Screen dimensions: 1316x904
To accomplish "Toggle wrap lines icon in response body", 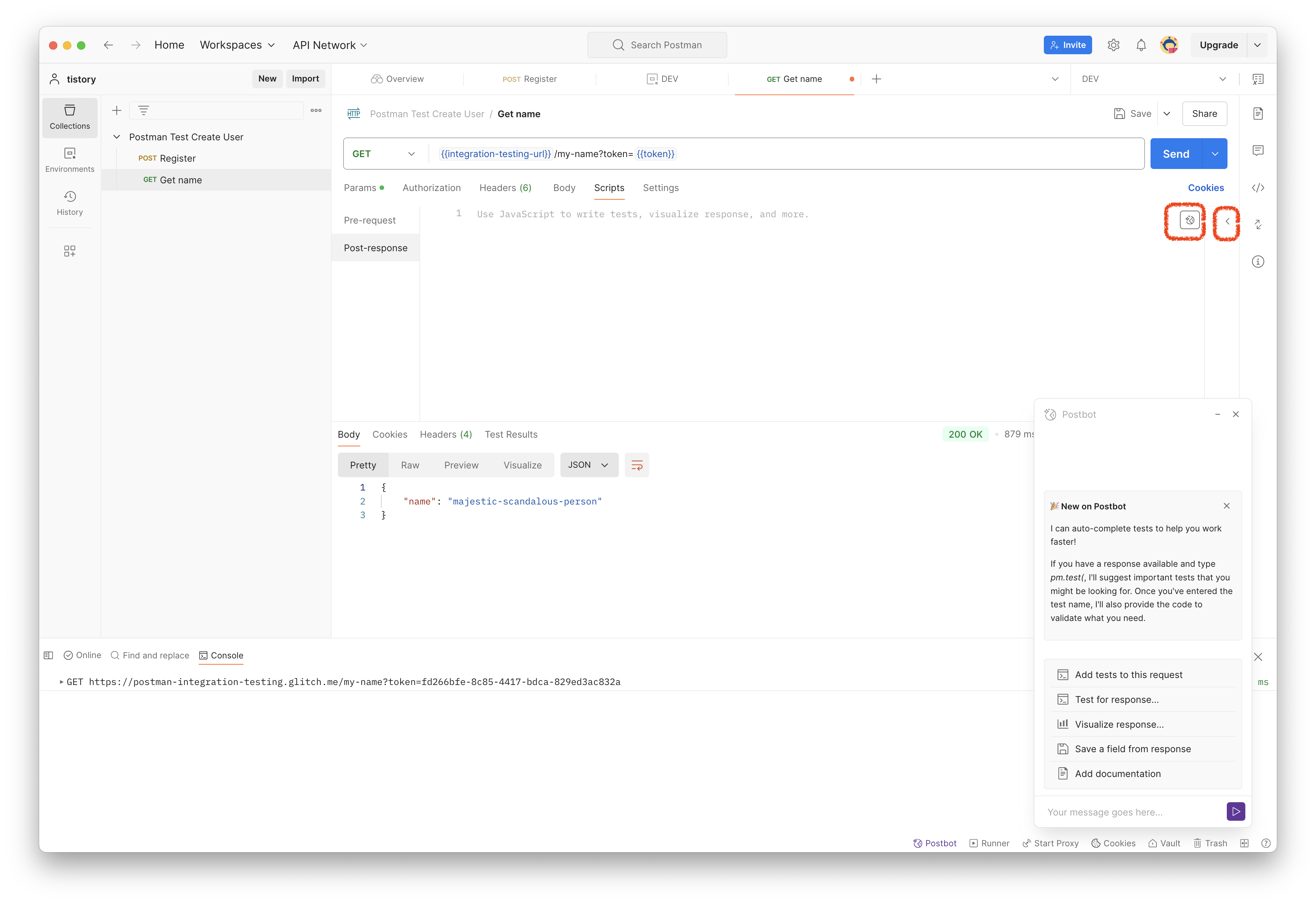I will (x=636, y=465).
